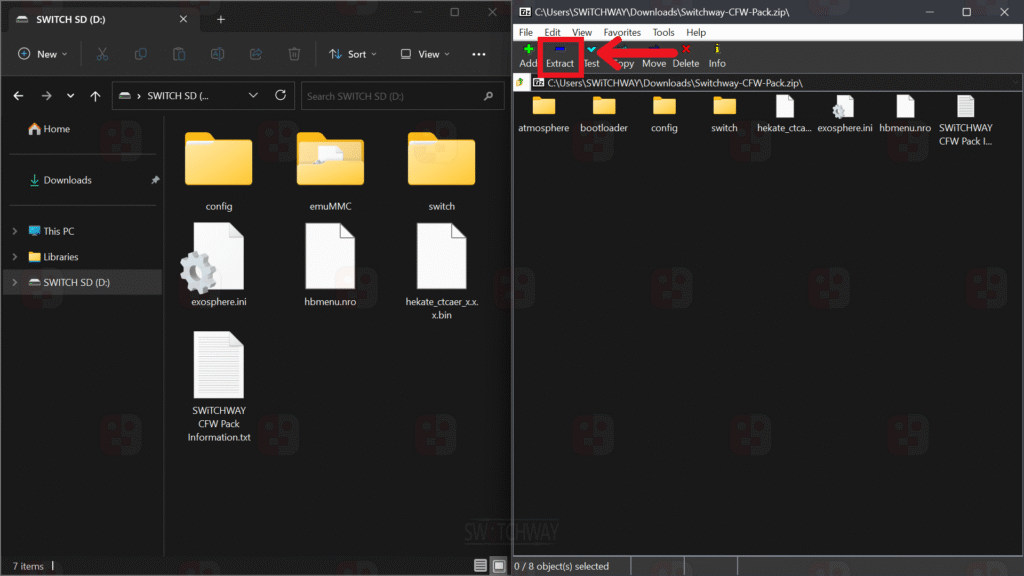The width and height of the screenshot is (1024, 576).
Task: Open the Help menu in 7-Zip
Action: pos(696,32)
